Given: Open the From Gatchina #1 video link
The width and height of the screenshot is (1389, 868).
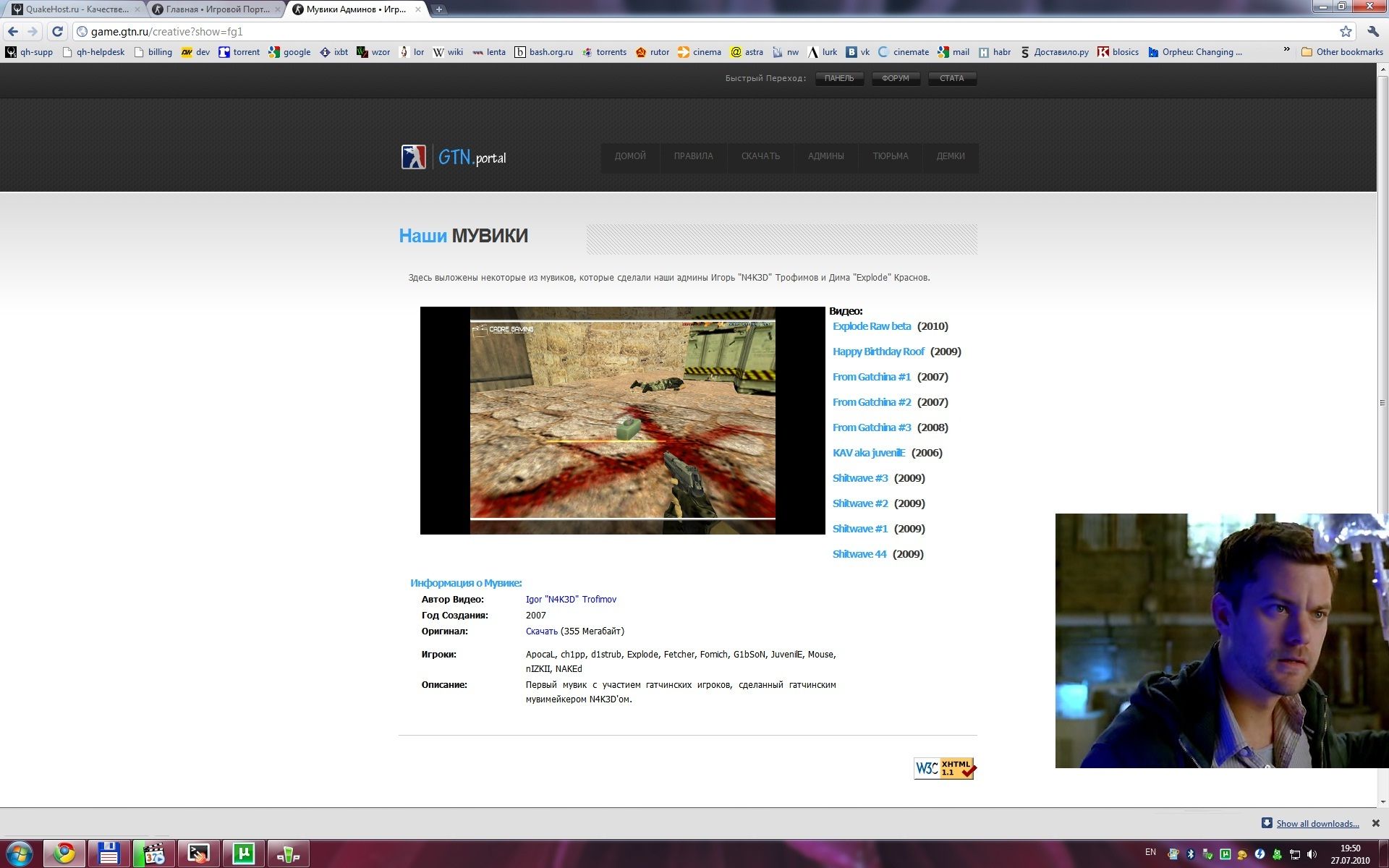Looking at the screenshot, I should click(872, 377).
